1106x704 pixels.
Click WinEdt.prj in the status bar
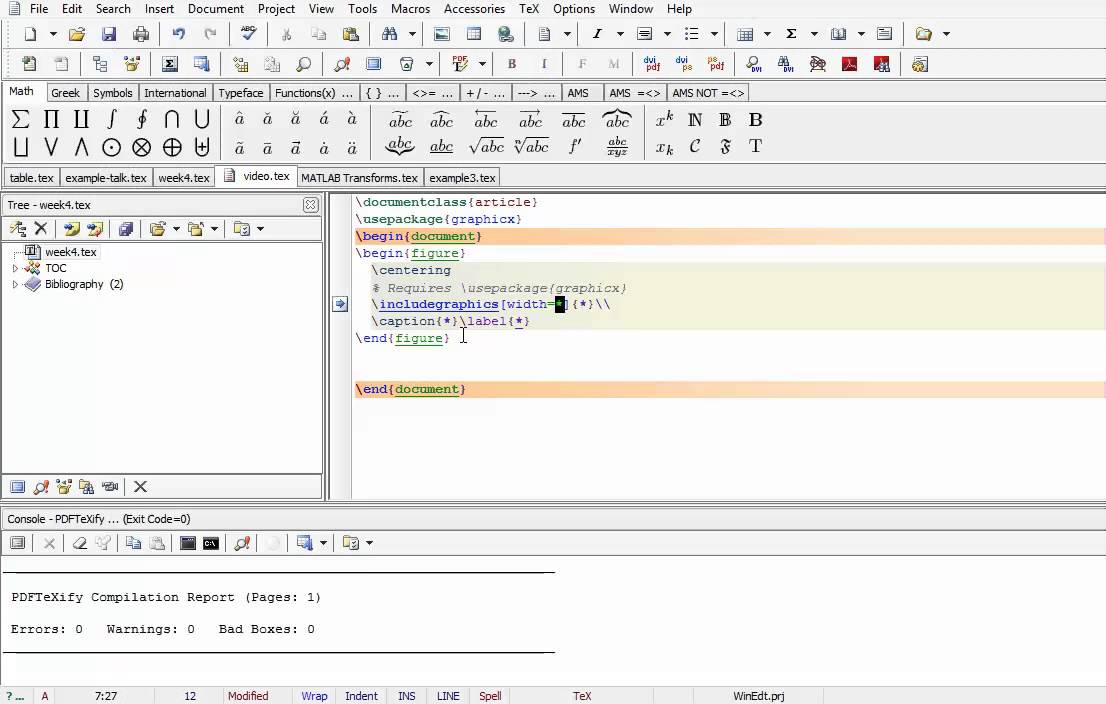pyautogui.click(x=759, y=696)
